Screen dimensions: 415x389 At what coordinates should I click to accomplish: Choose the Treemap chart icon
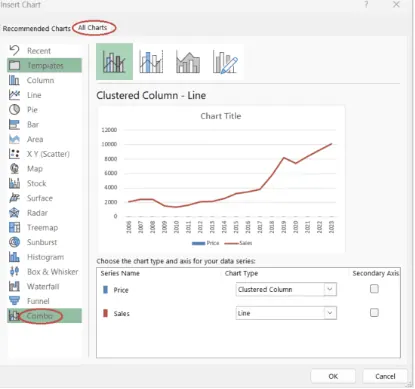(x=14, y=227)
